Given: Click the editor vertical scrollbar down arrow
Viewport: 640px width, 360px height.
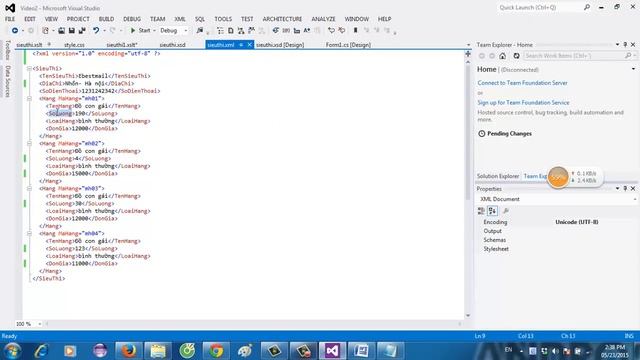Looking at the screenshot, I should click(x=468, y=316).
